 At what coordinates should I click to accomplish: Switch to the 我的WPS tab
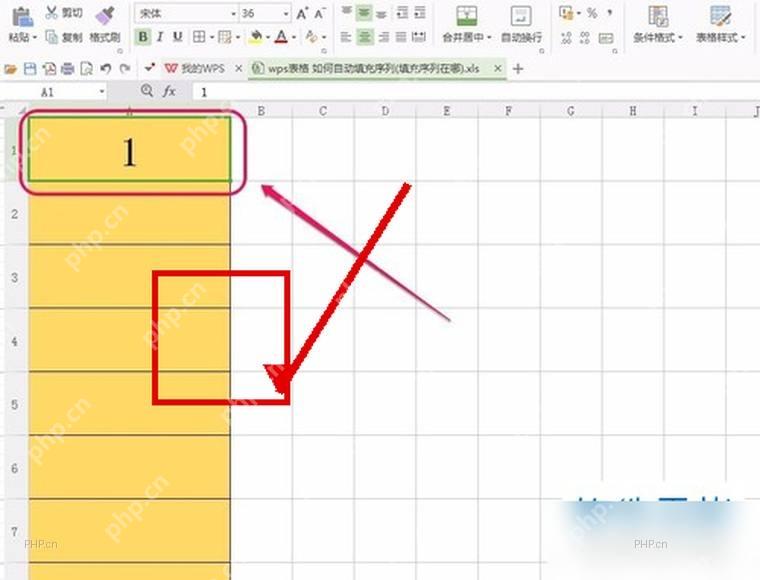pyautogui.click(x=196, y=69)
